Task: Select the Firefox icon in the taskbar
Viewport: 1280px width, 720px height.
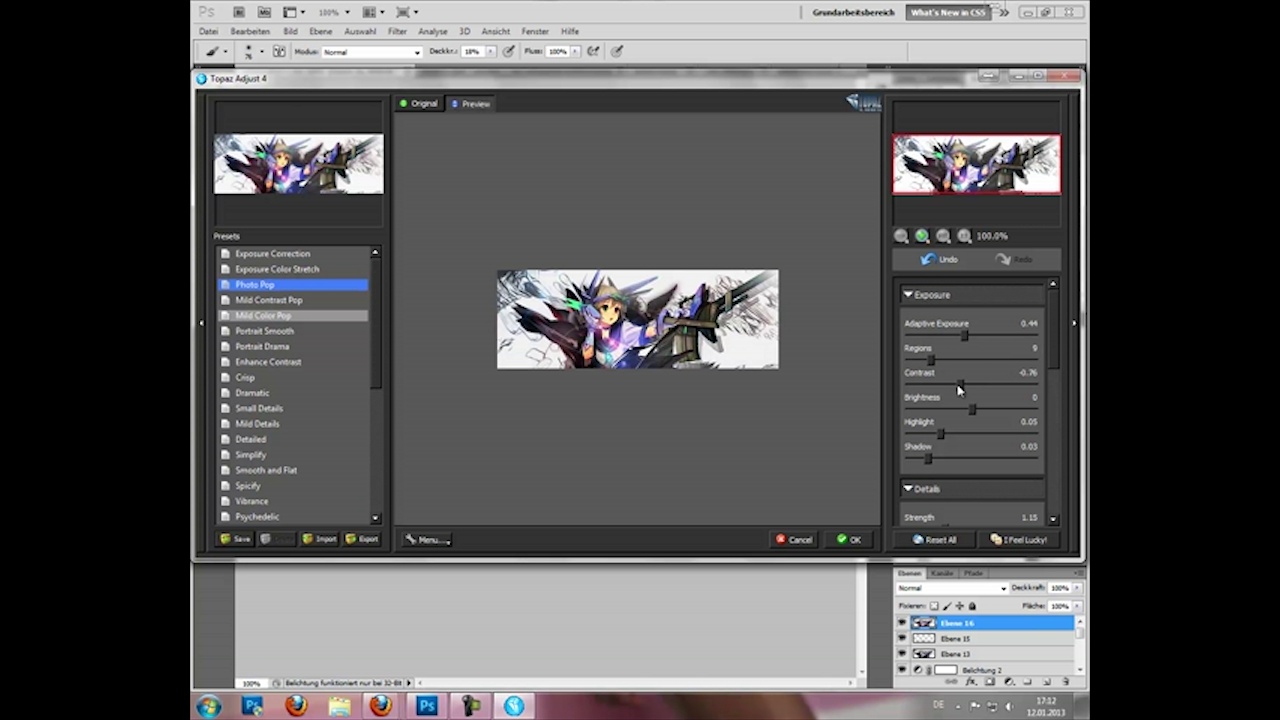Action: click(296, 706)
